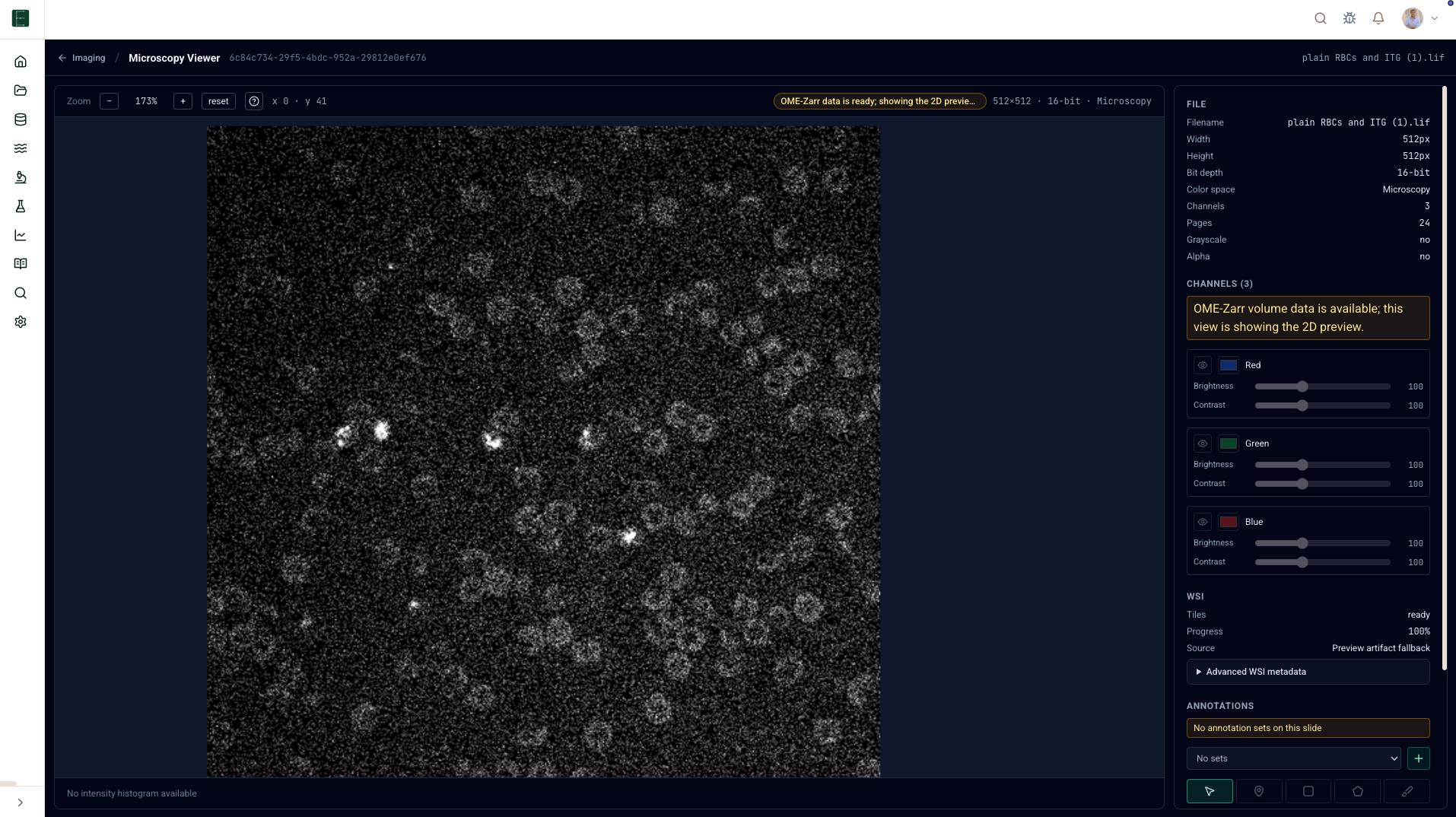Open the waves icon in sidebar

(21, 148)
